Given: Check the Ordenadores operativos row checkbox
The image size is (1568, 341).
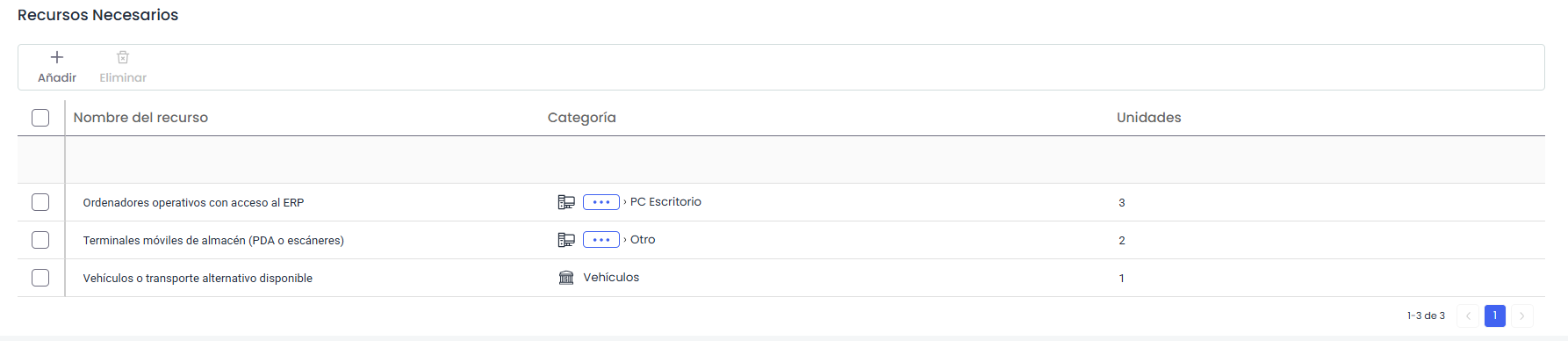Looking at the screenshot, I should (40, 202).
